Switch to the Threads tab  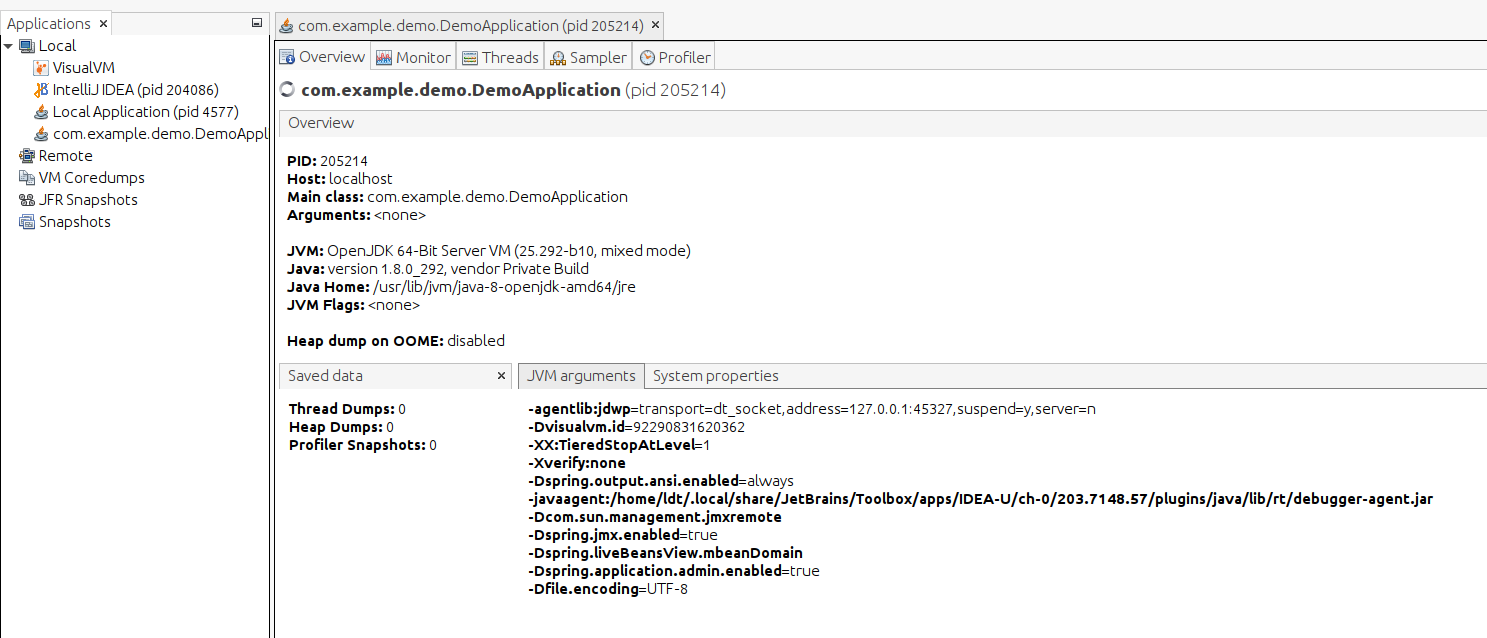[500, 57]
